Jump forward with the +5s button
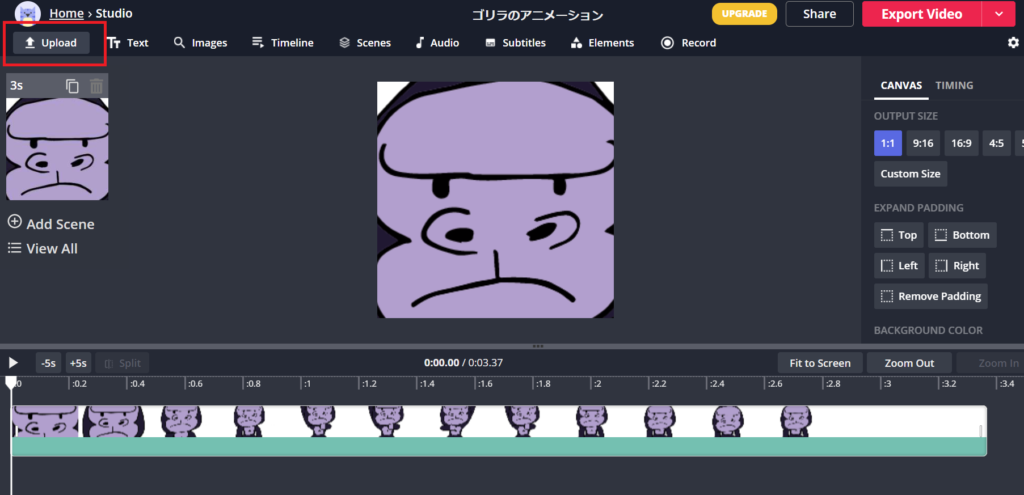 tap(78, 363)
